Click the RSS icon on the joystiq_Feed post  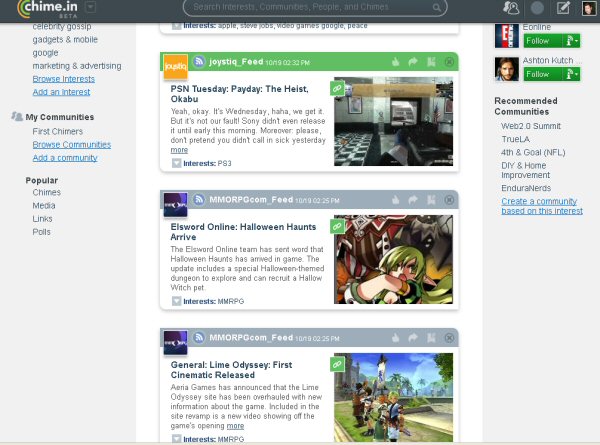coord(199,61)
